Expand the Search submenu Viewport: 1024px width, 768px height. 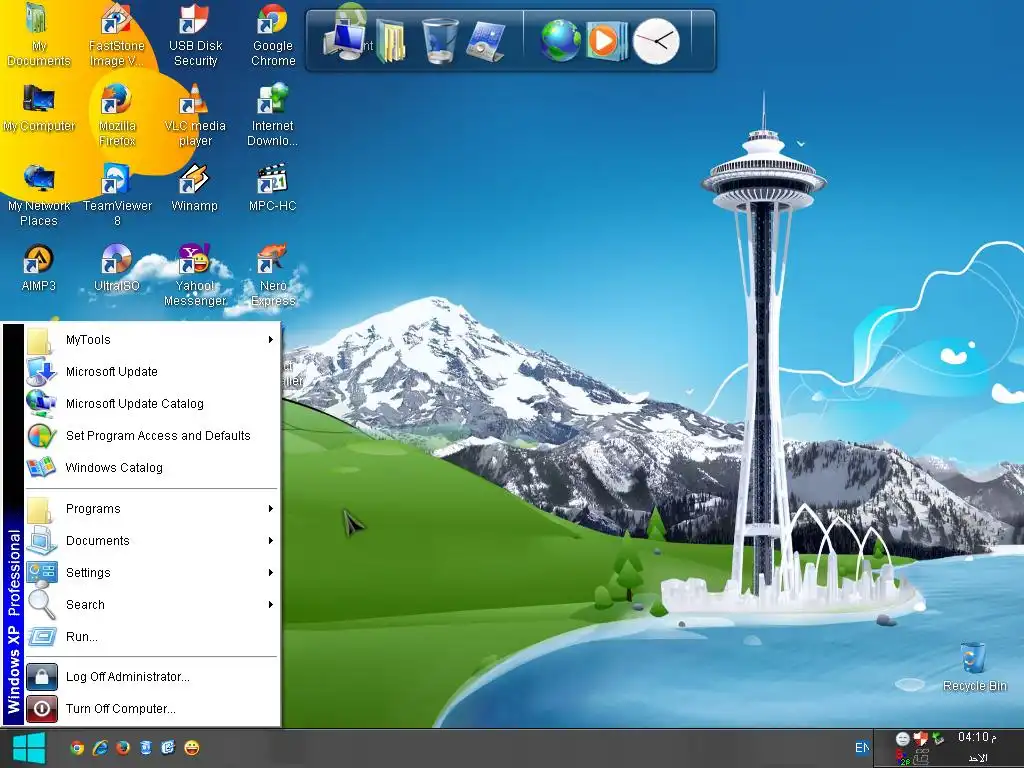point(153,605)
